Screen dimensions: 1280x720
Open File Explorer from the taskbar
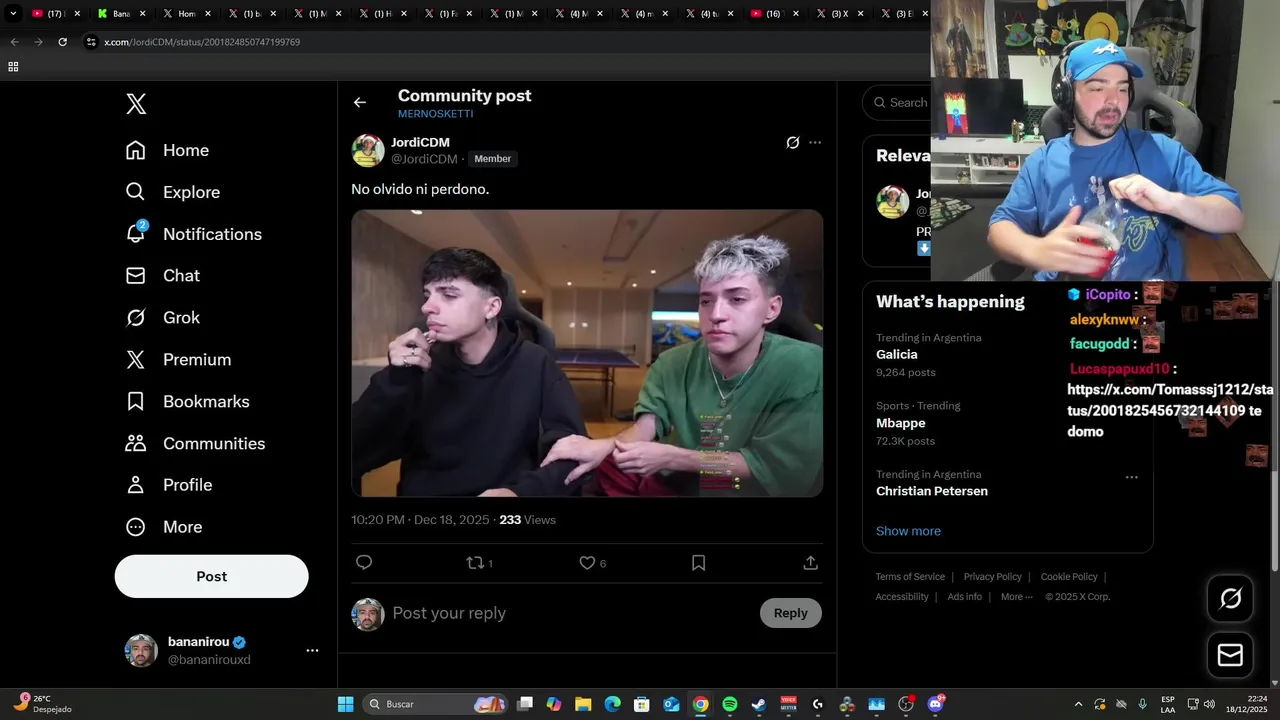(583, 704)
